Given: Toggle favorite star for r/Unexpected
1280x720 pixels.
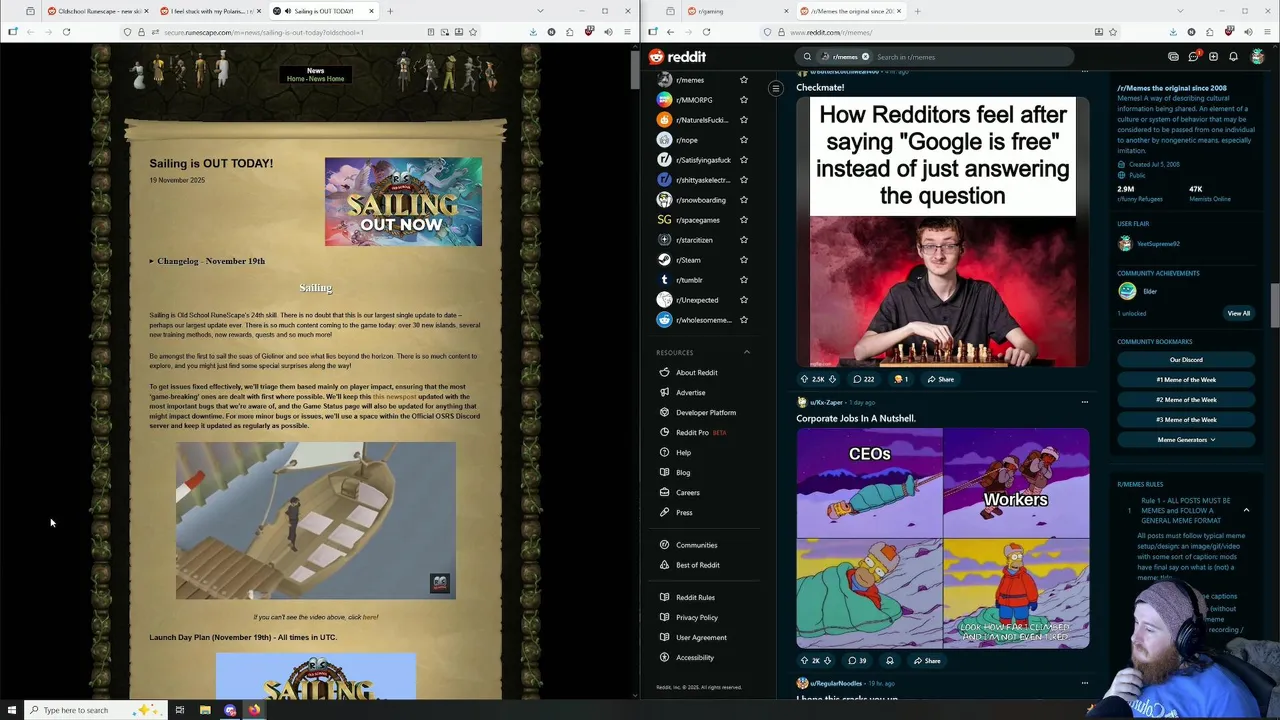Looking at the screenshot, I should pyautogui.click(x=743, y=300).
